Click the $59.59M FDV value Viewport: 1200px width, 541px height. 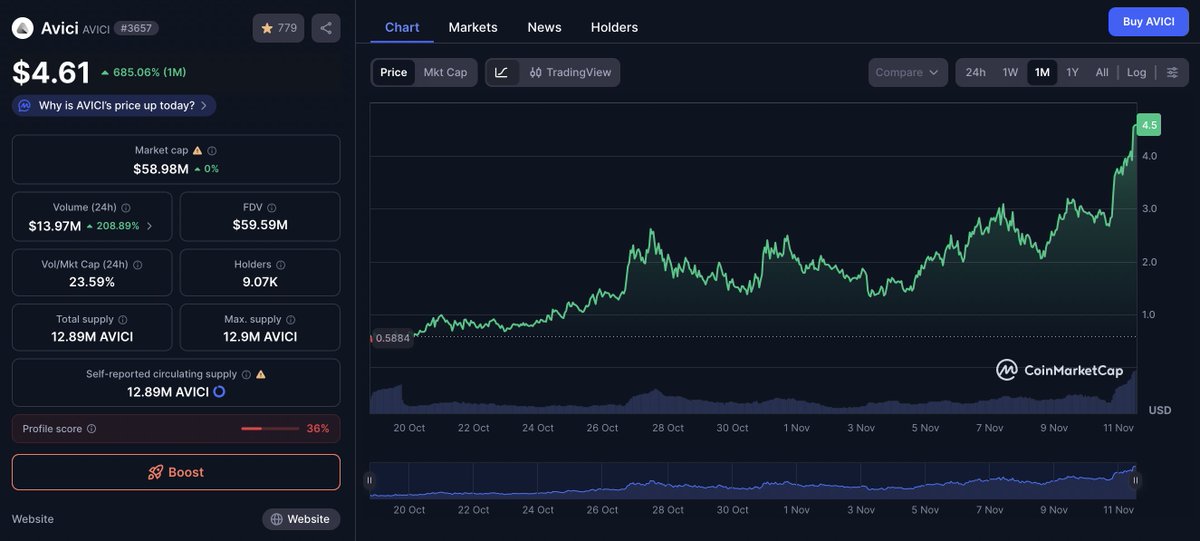(x=260, y=225)
